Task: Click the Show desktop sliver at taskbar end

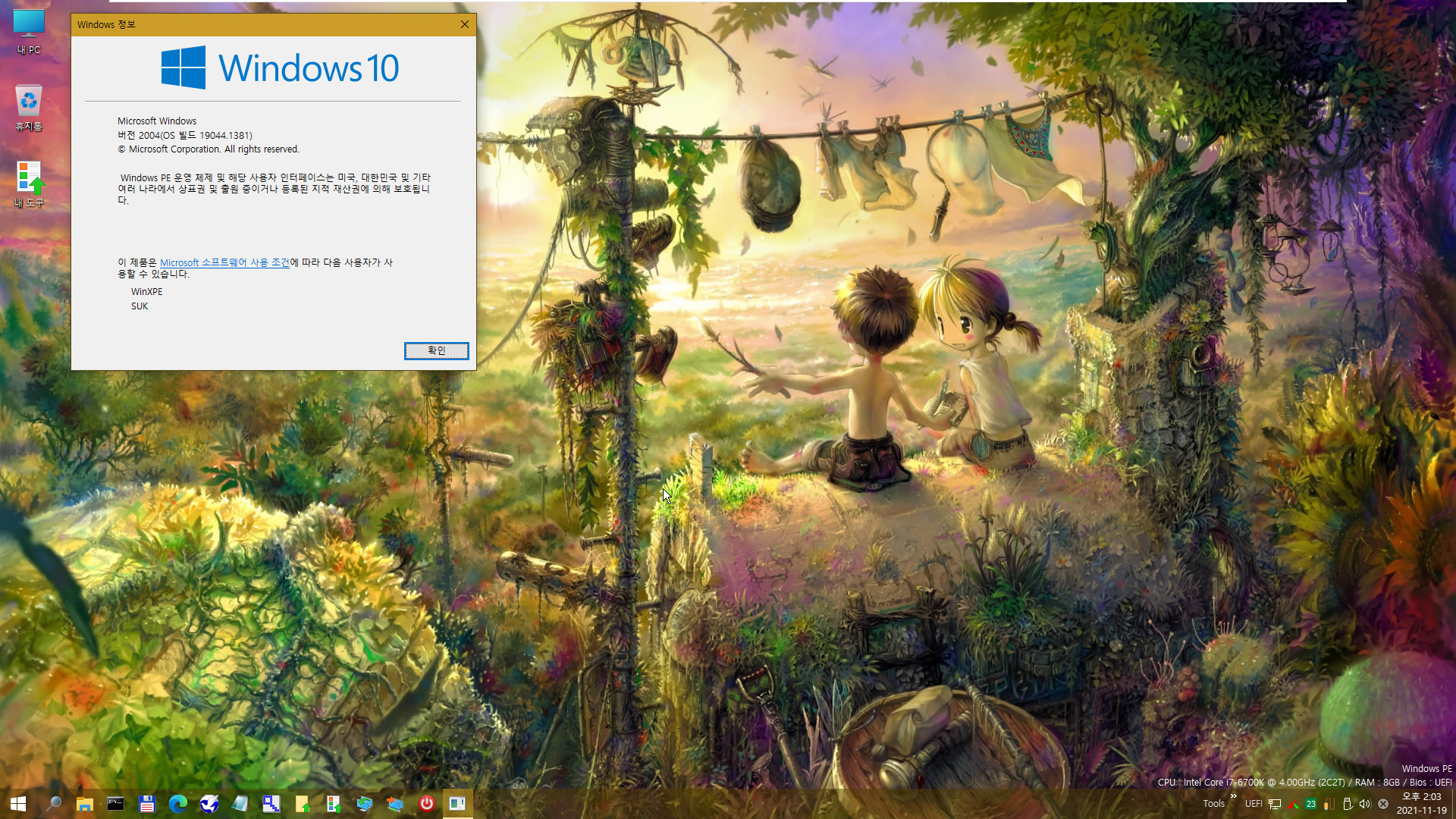Action: coord(1454,804)
